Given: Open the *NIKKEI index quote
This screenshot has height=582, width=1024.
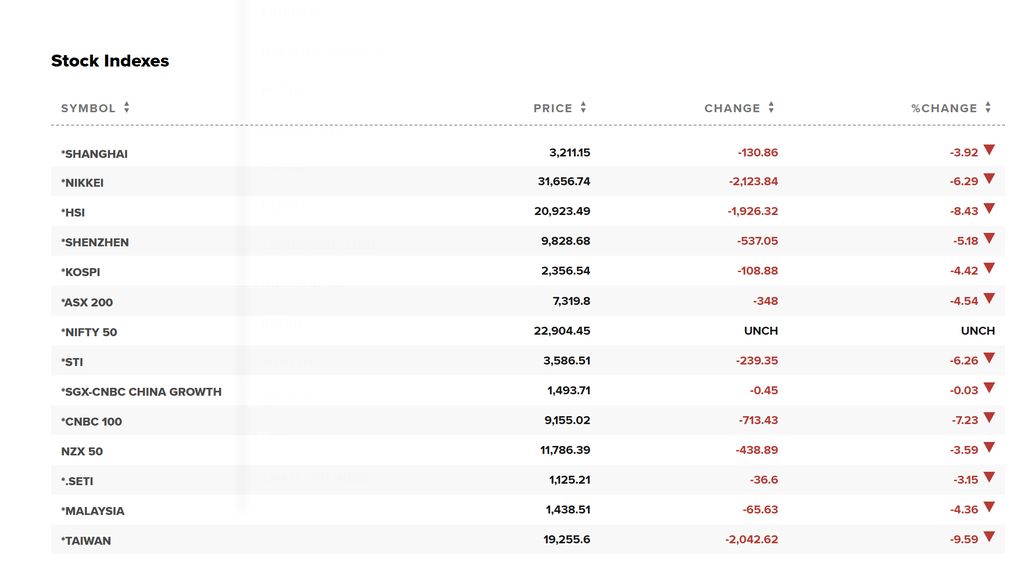Looking at the screenshot, I should tap(83, 183).
